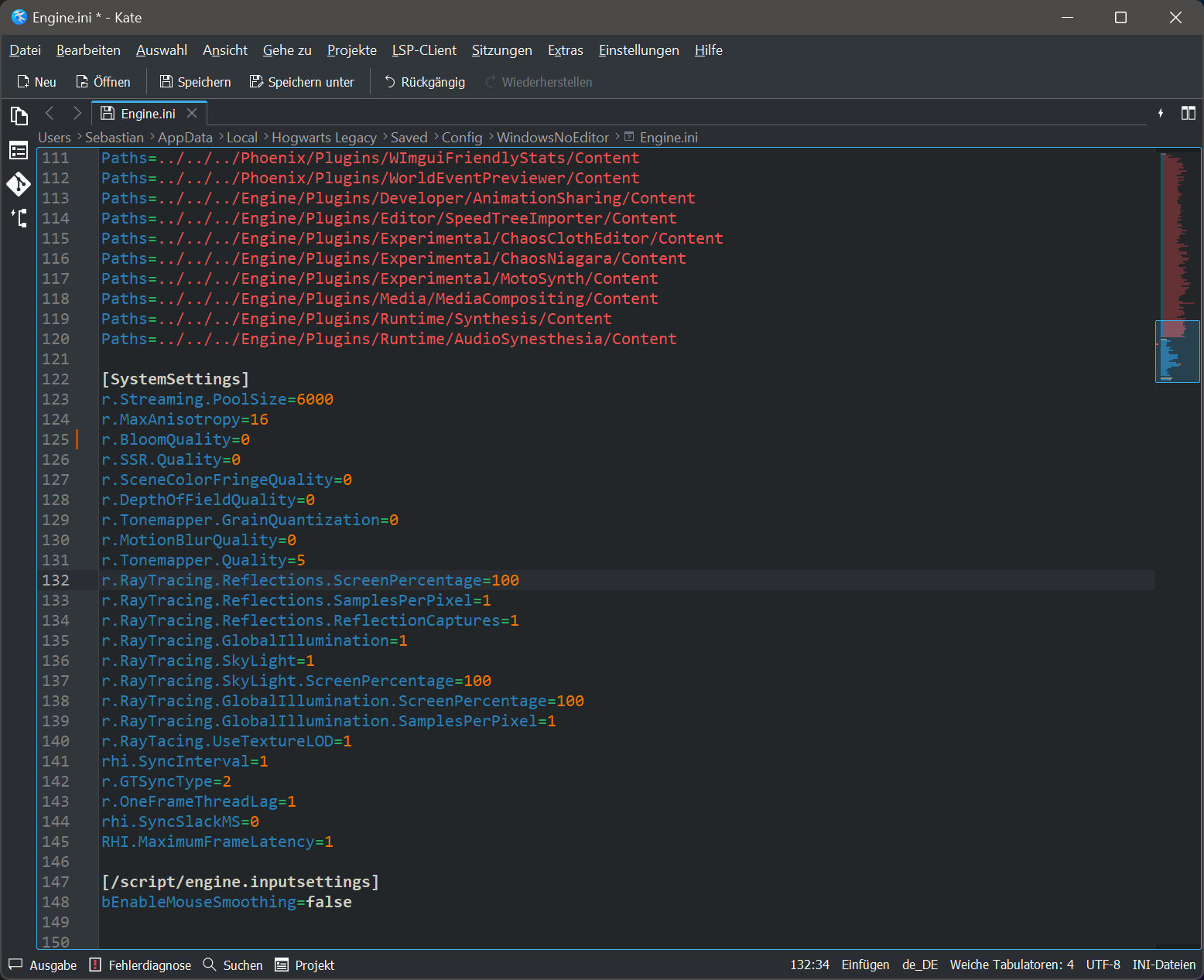Toggle the Suchen search panel

tap(234, 965)
